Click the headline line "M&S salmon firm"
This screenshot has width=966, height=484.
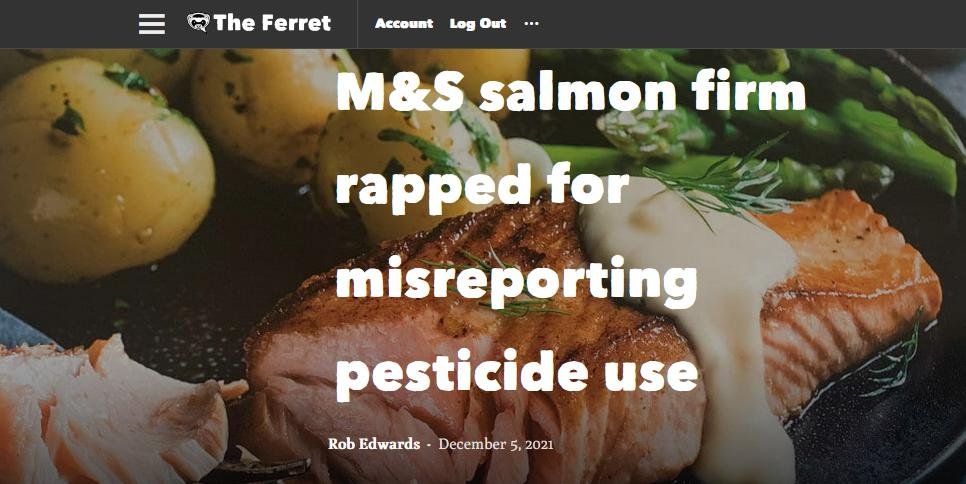pos(571,93)
